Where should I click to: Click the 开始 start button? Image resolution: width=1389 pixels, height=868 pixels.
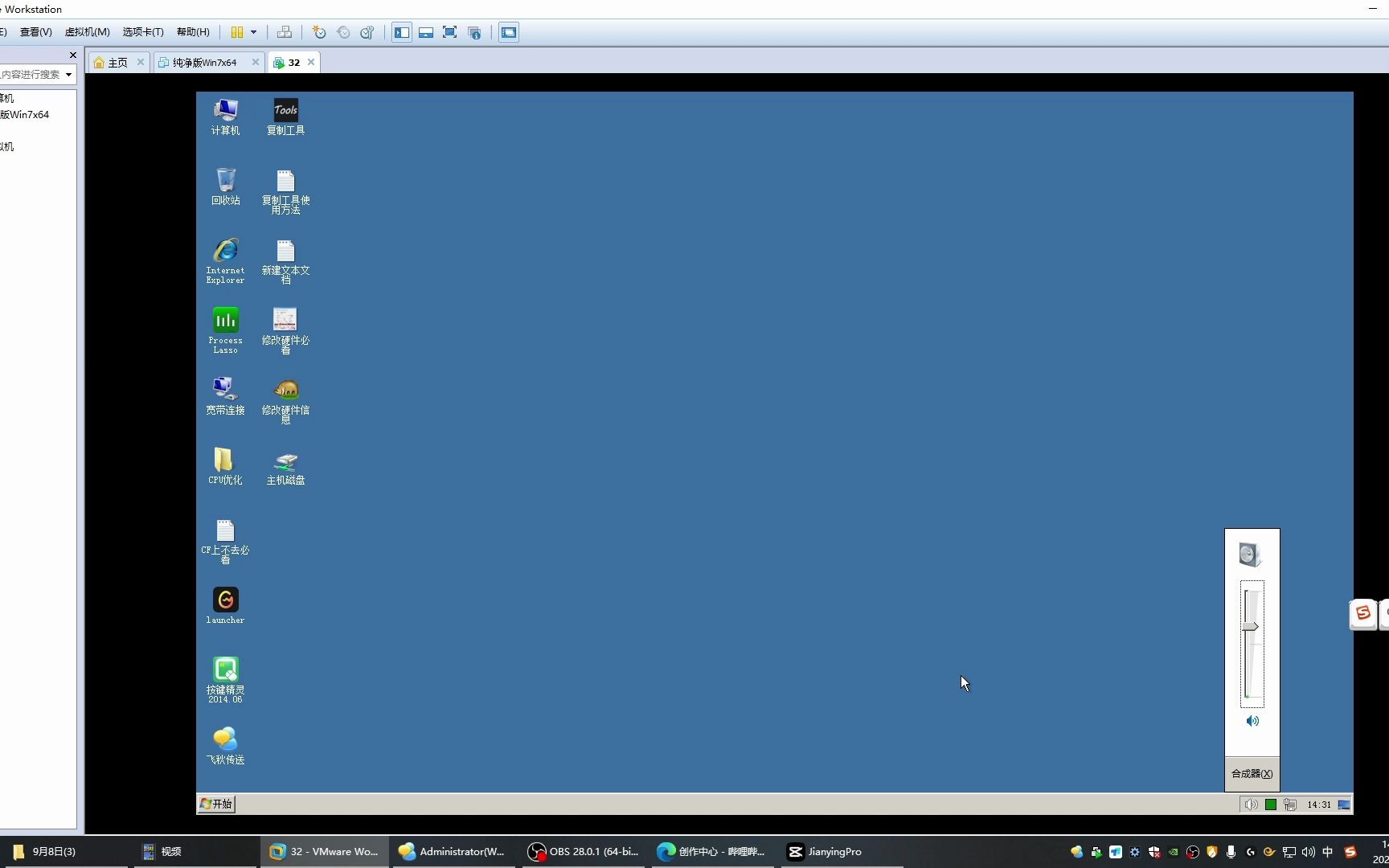(216, 804)
